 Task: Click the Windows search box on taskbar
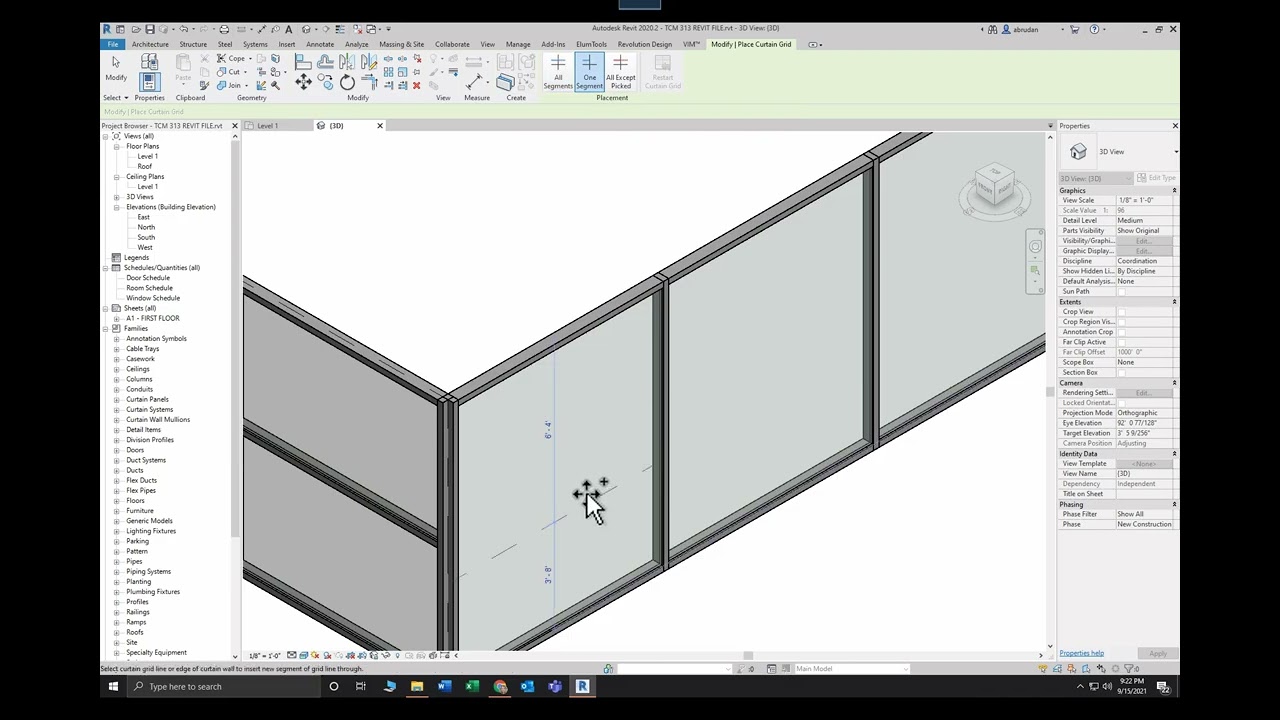(225, 686)
